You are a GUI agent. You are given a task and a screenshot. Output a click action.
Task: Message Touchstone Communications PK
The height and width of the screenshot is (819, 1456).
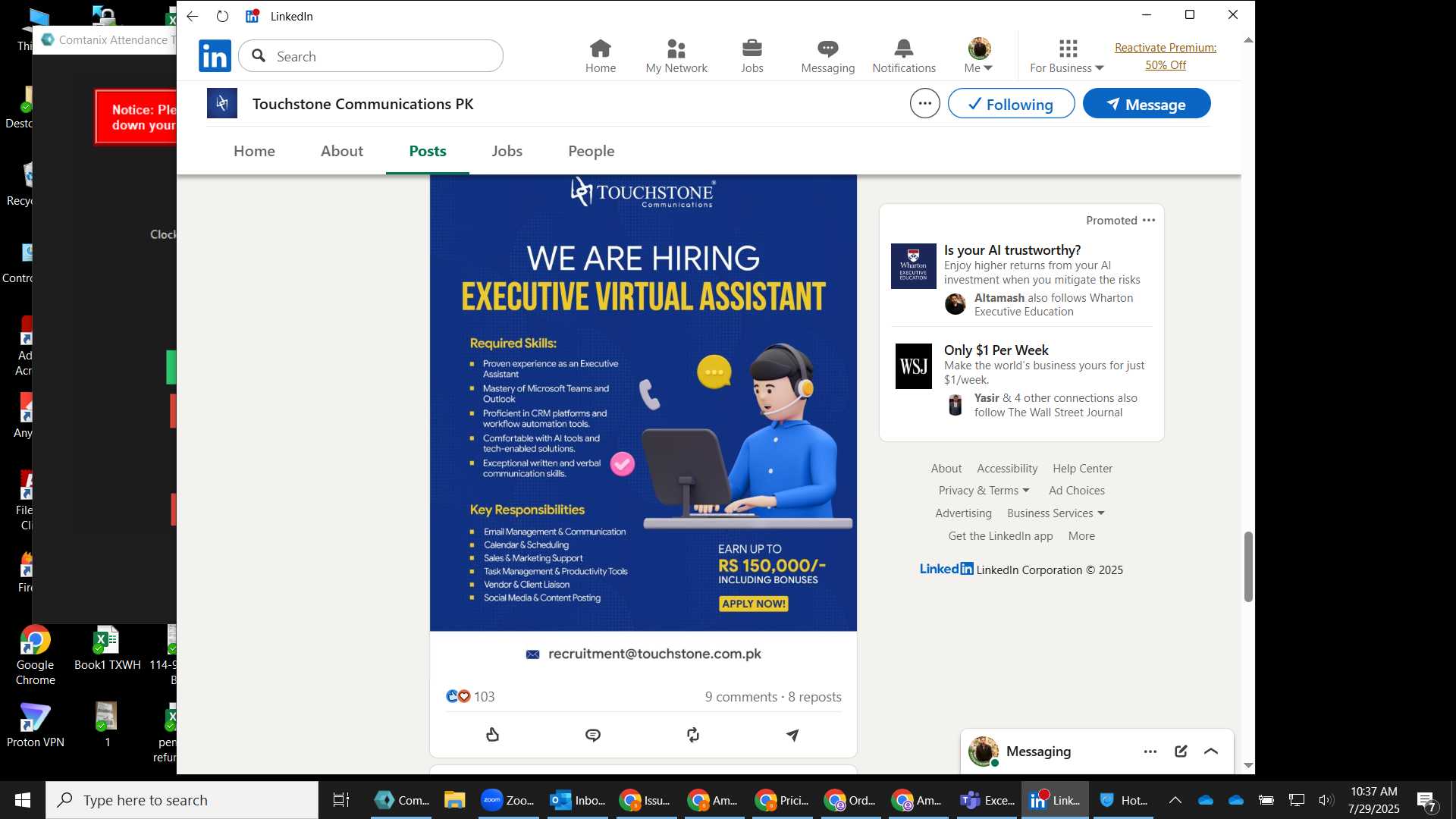1147,103
